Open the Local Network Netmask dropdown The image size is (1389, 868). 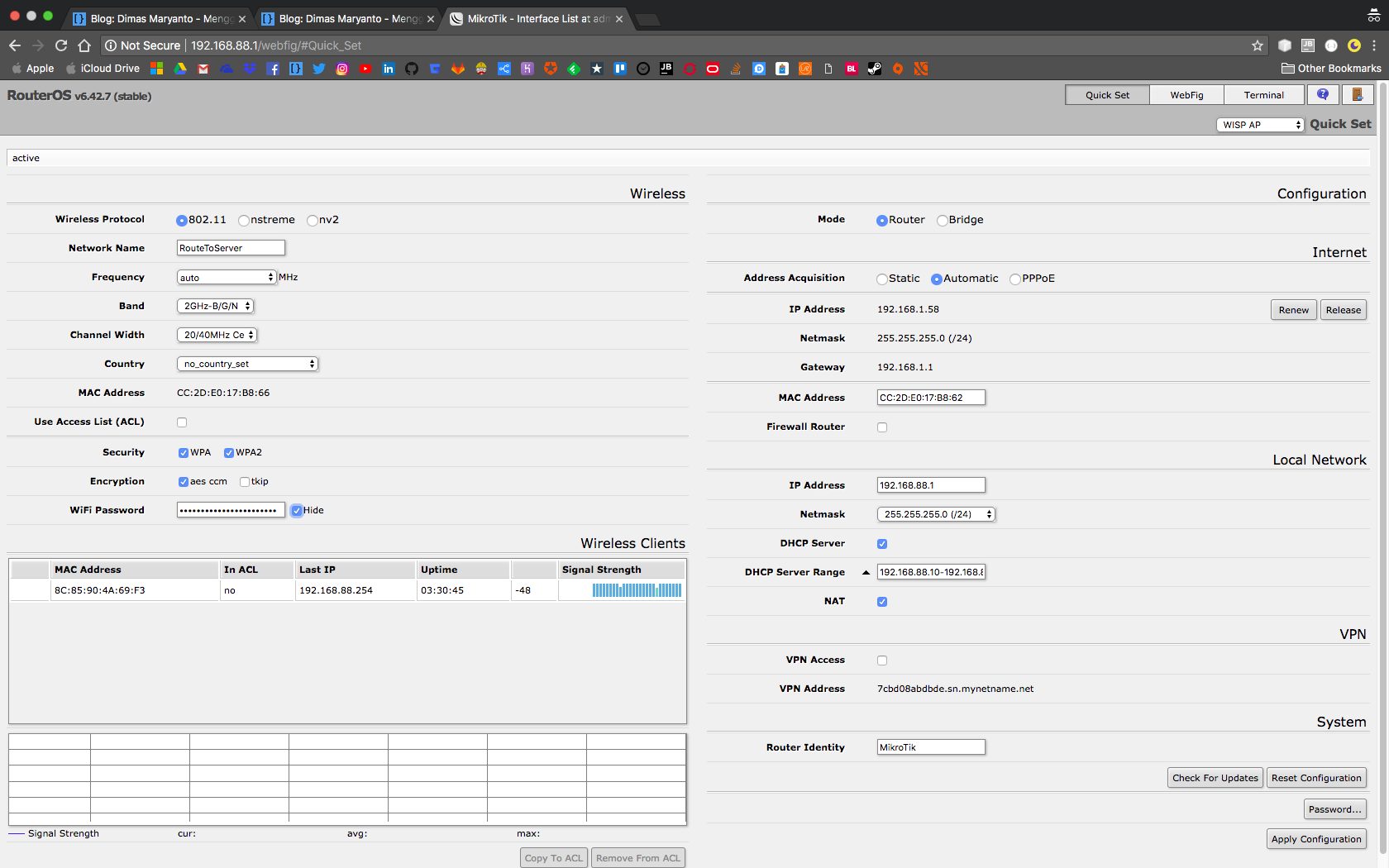pyautogui.click(x=936, y=515)
